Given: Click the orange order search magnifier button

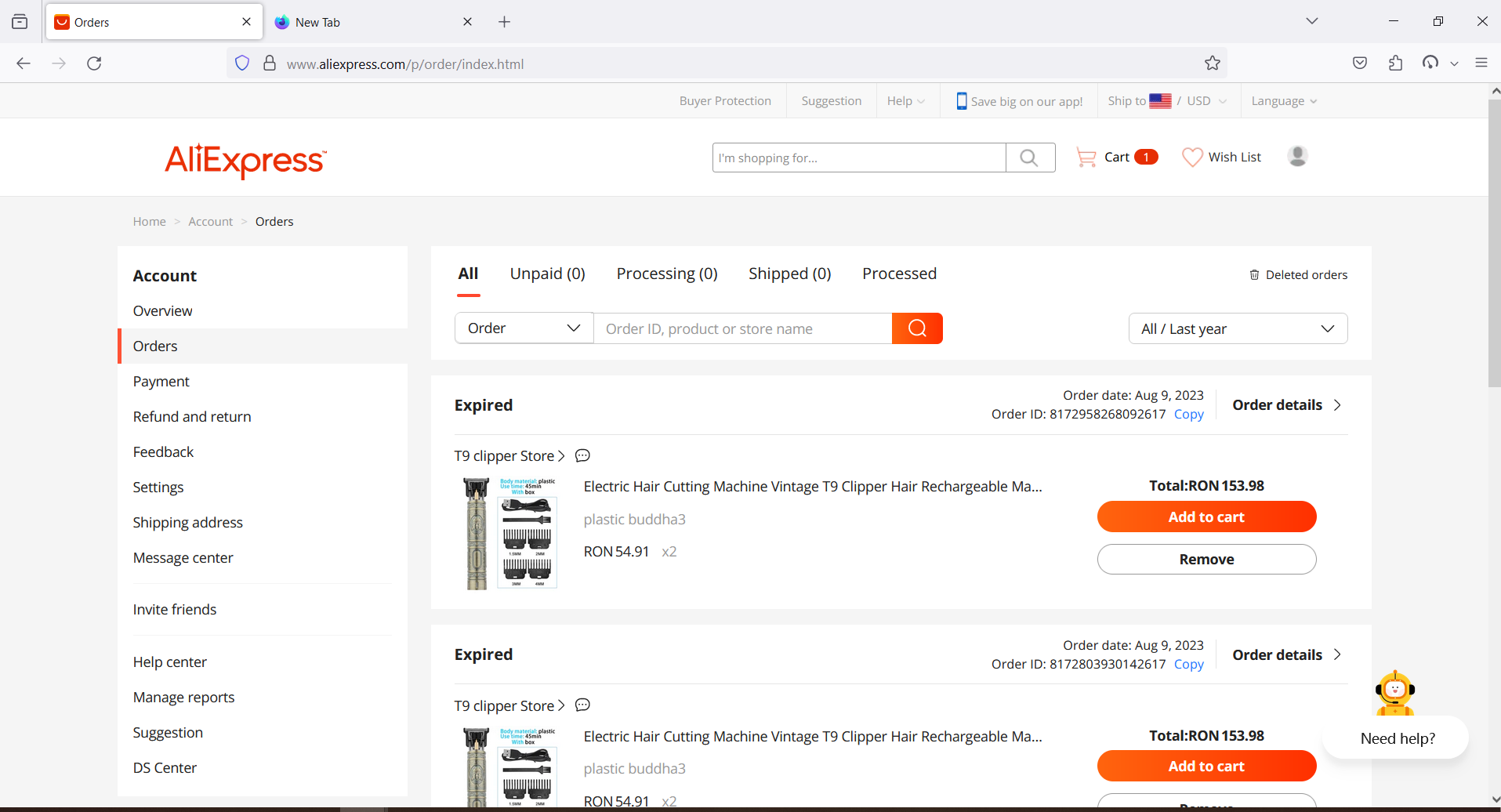Looking at the screenshot, I should pos(917,328).
